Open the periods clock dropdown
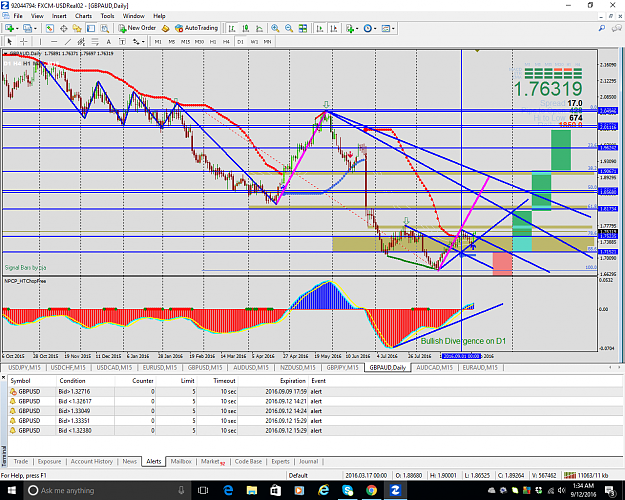Screen dimensions: 625x500 tap(369, 28)
